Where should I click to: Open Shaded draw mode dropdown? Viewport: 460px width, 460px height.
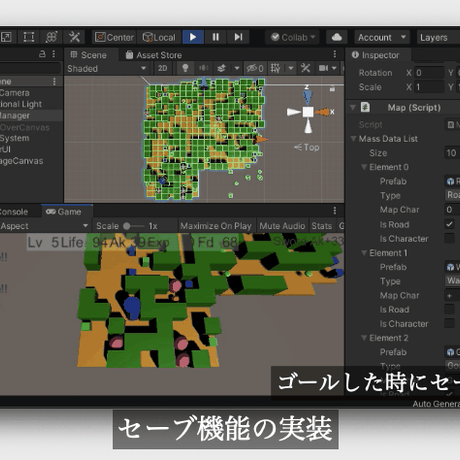tap(107, 69)
